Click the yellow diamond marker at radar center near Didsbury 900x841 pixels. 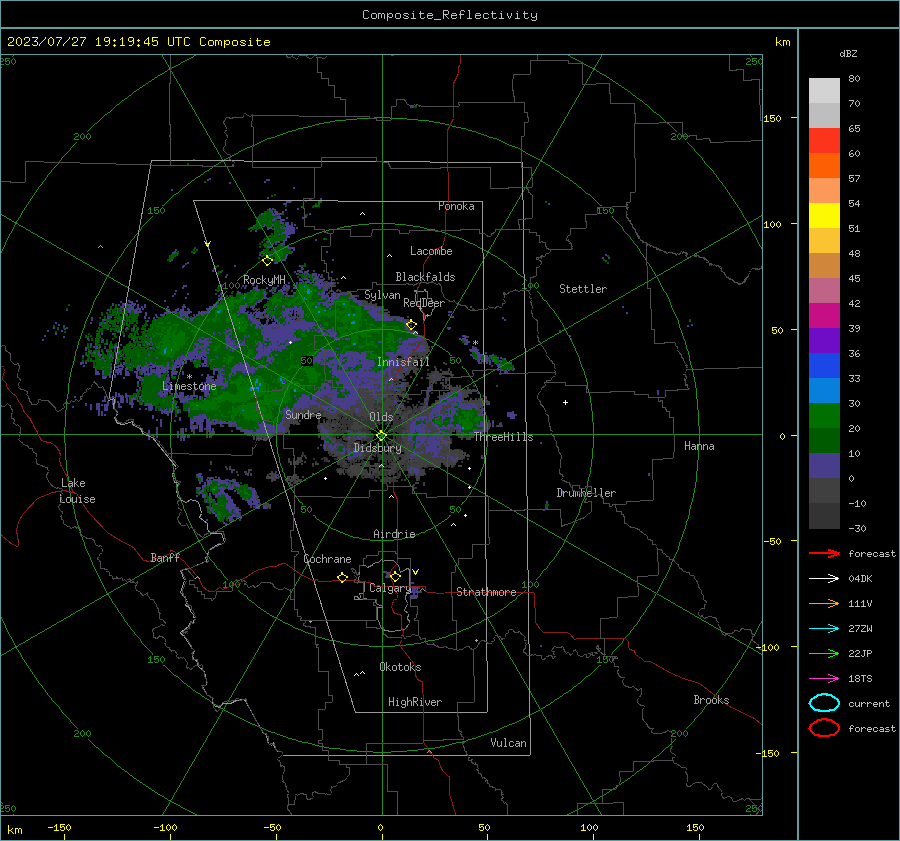[x=381, y=436]
